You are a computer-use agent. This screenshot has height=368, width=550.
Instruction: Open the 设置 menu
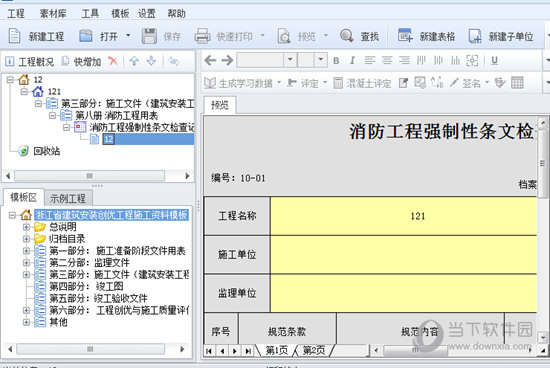coord(147,14)
